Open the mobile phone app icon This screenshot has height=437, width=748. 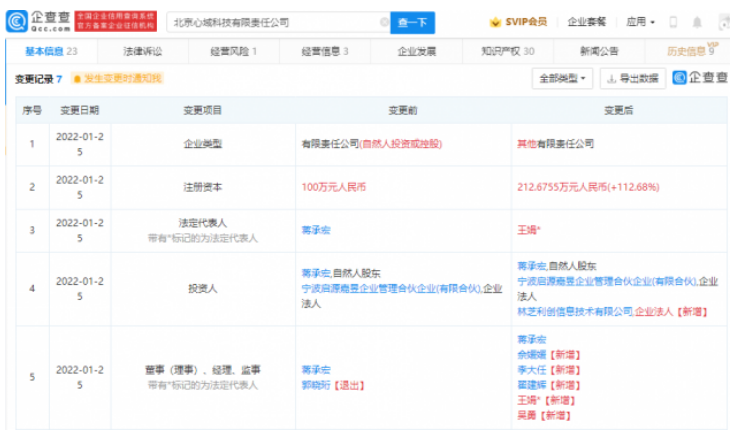click(x=673, y=22)
